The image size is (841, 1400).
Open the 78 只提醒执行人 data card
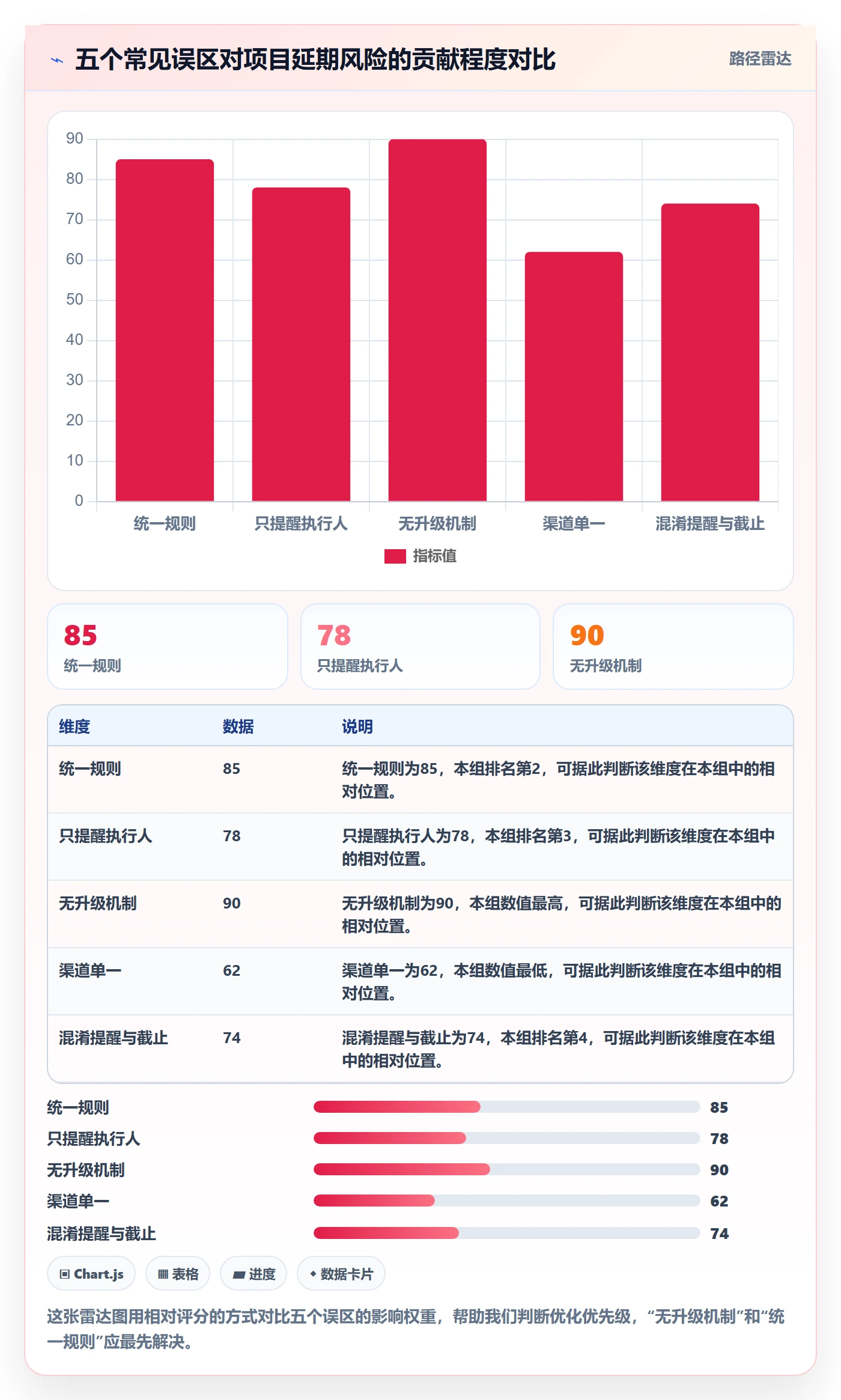coord(421,647)
